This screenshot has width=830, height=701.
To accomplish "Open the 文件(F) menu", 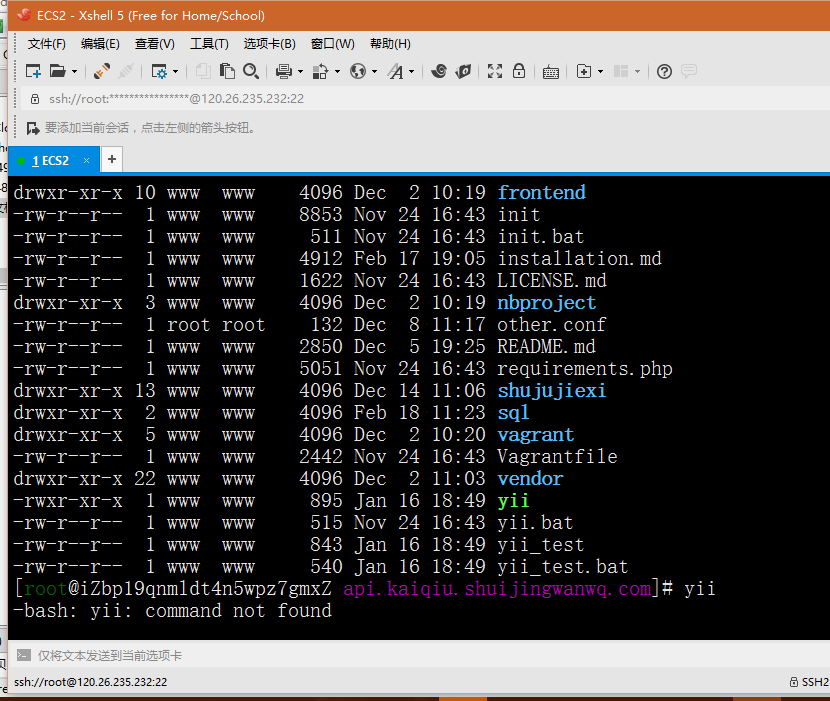I will tap(46, 44).
